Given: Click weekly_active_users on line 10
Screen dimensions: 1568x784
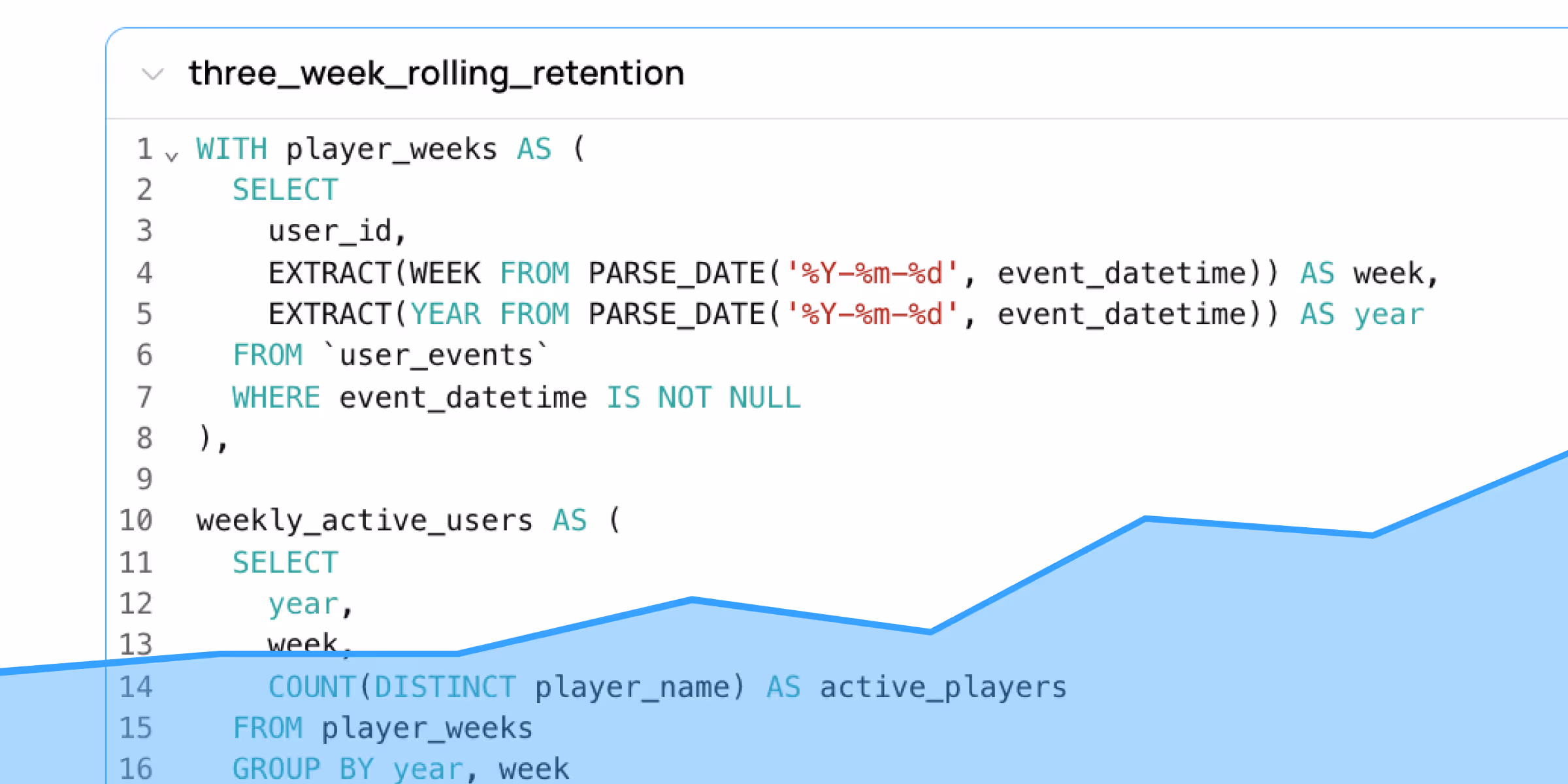Looking at the screenshot, I should coord(365,521).
